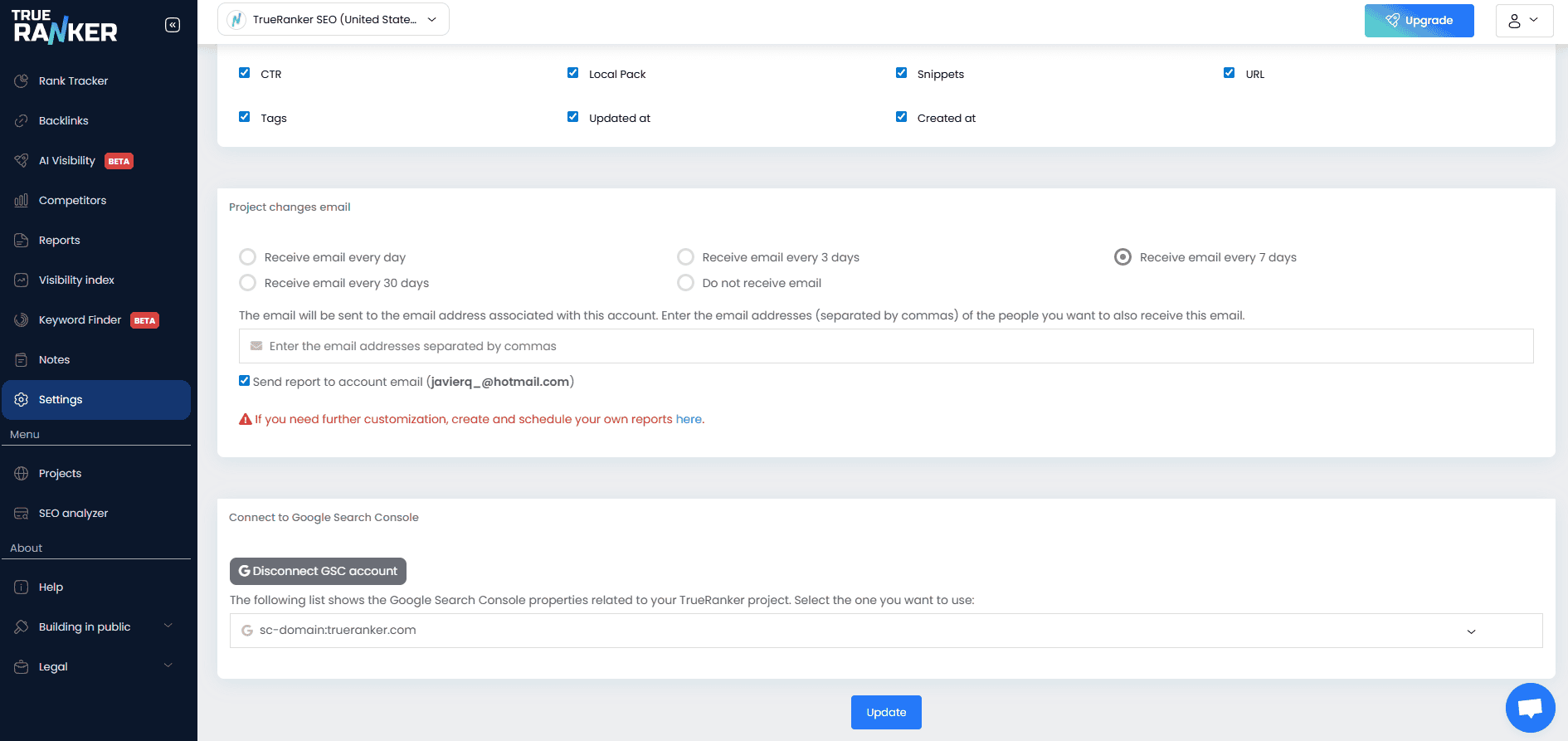Image resolution: width=1568 pixels, height=741 pixels.
Task: Uncheck the Local Pack checkbox
Action: (572, 73)
